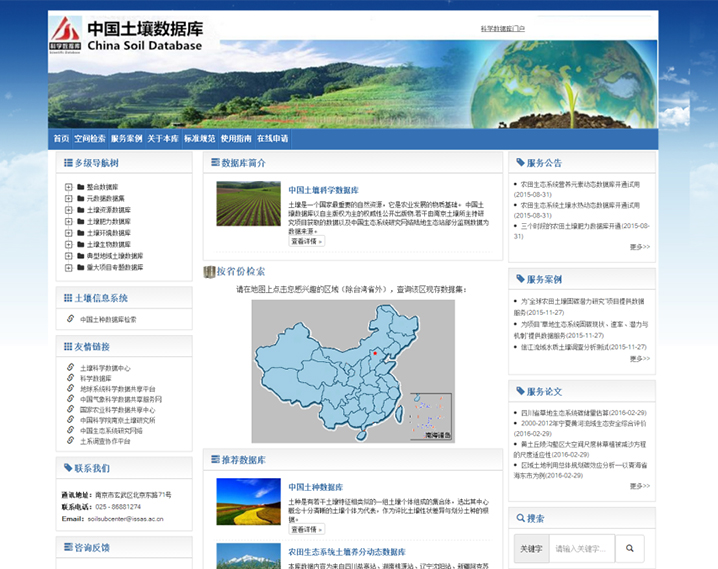Open the 首页 navigation item

click(61, 138)
